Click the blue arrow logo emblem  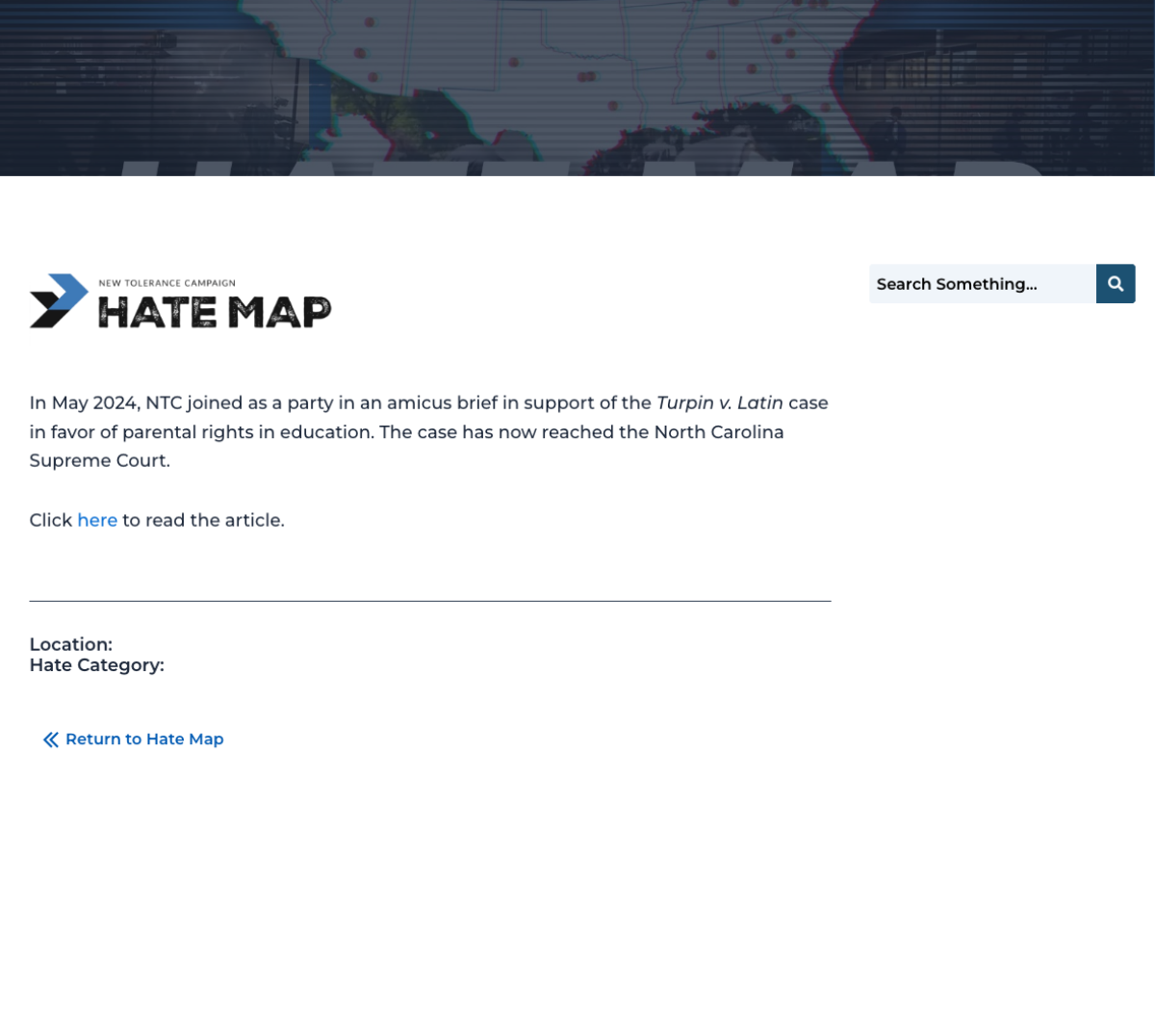[x=59, y=300]
